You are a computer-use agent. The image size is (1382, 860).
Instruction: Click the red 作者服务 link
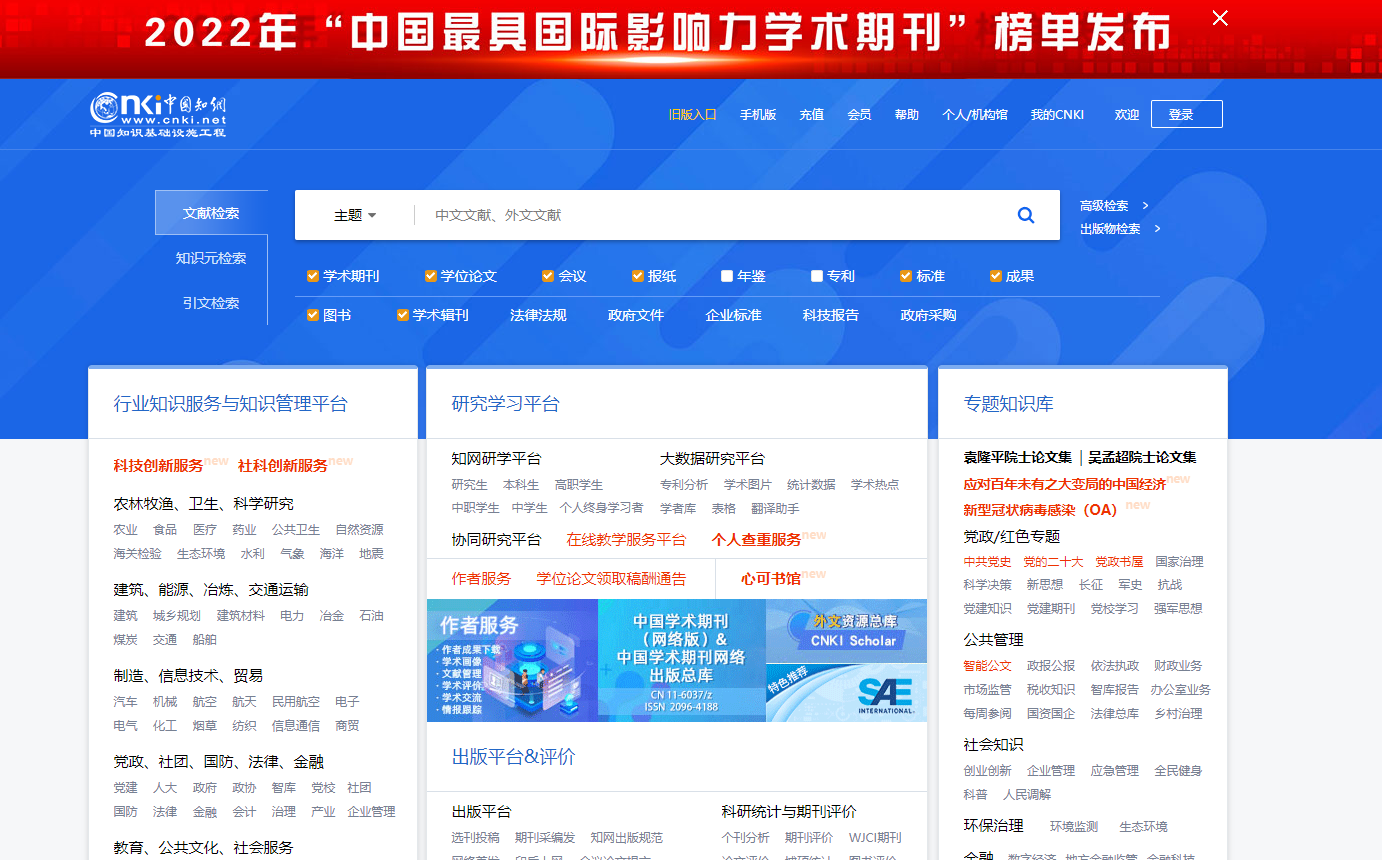pyautogui.click(x=481, y=579)
